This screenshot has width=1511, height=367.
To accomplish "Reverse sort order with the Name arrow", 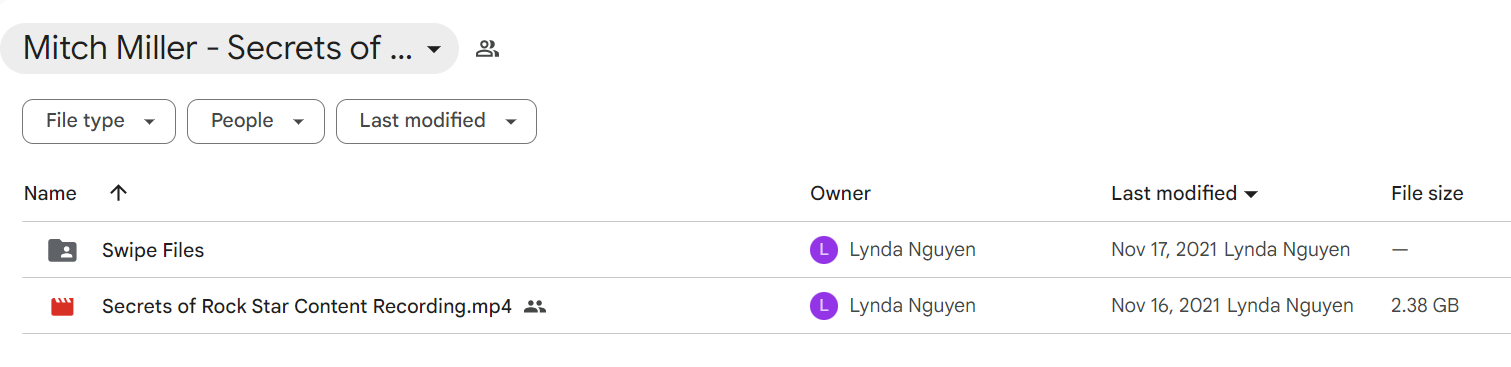I will coord(118,193).
